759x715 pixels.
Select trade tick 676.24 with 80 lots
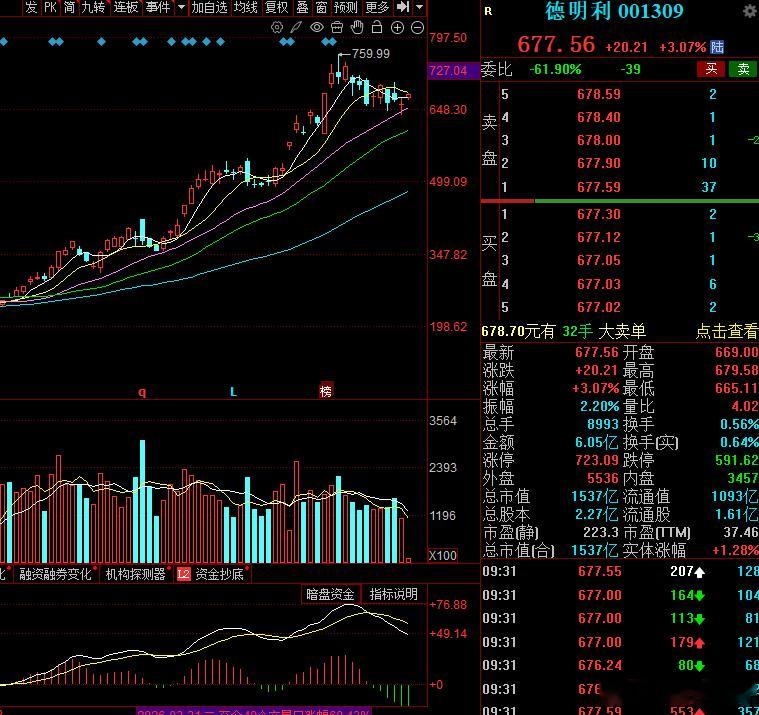tap(620, 666)
